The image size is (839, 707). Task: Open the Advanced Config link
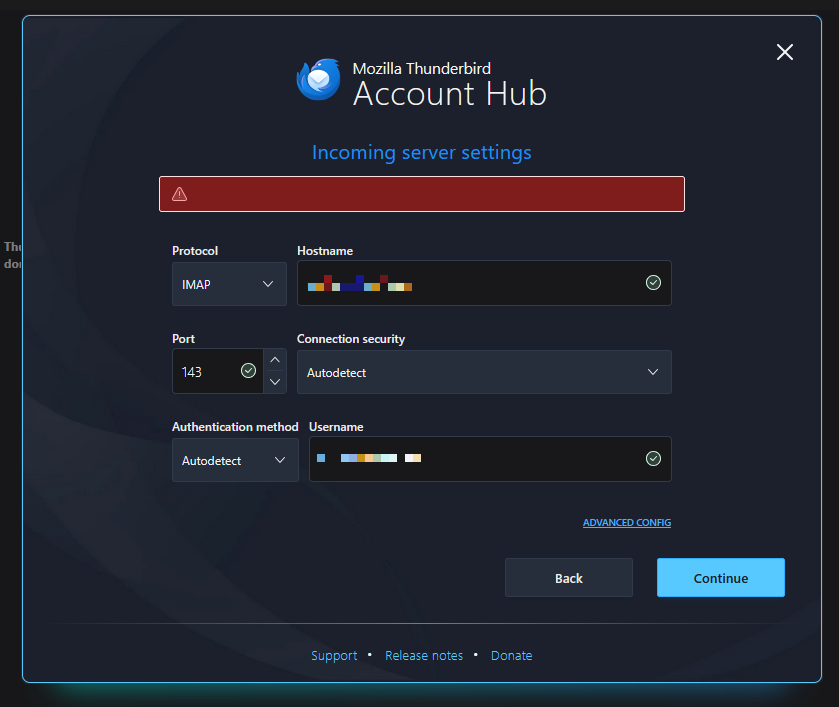(x=627, y=522)
